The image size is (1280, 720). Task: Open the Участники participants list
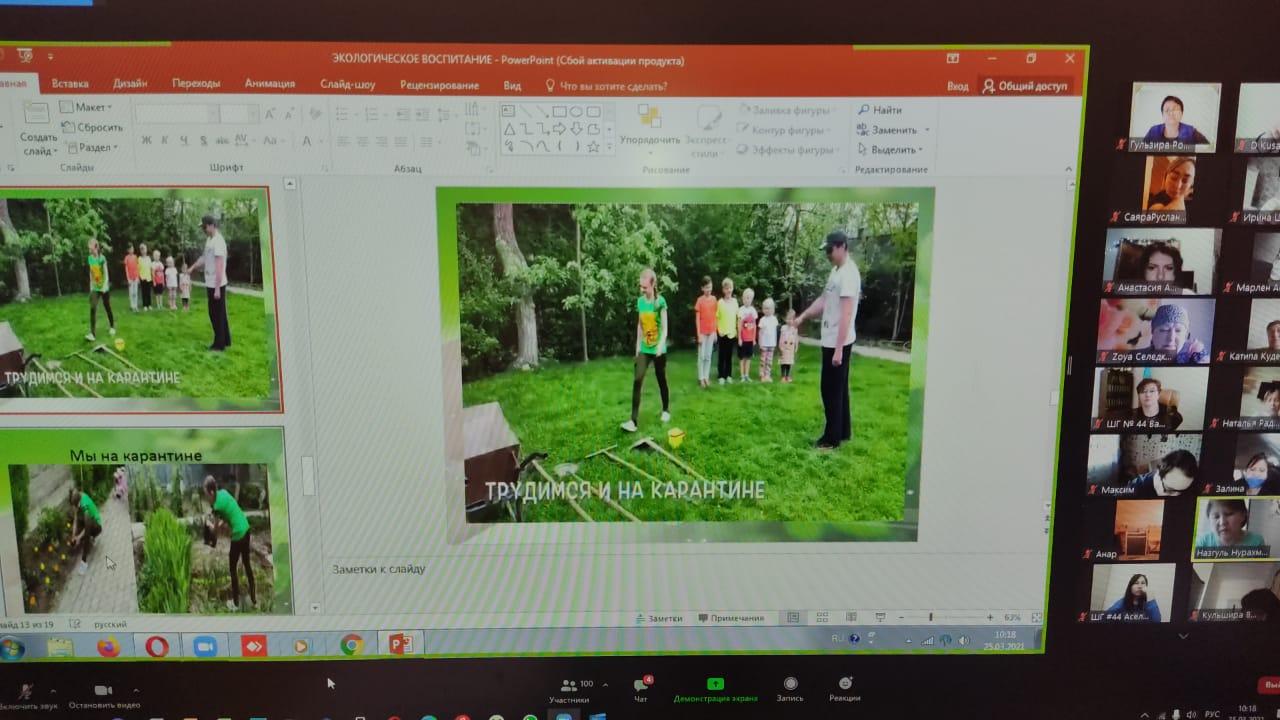tap(570, 686)
